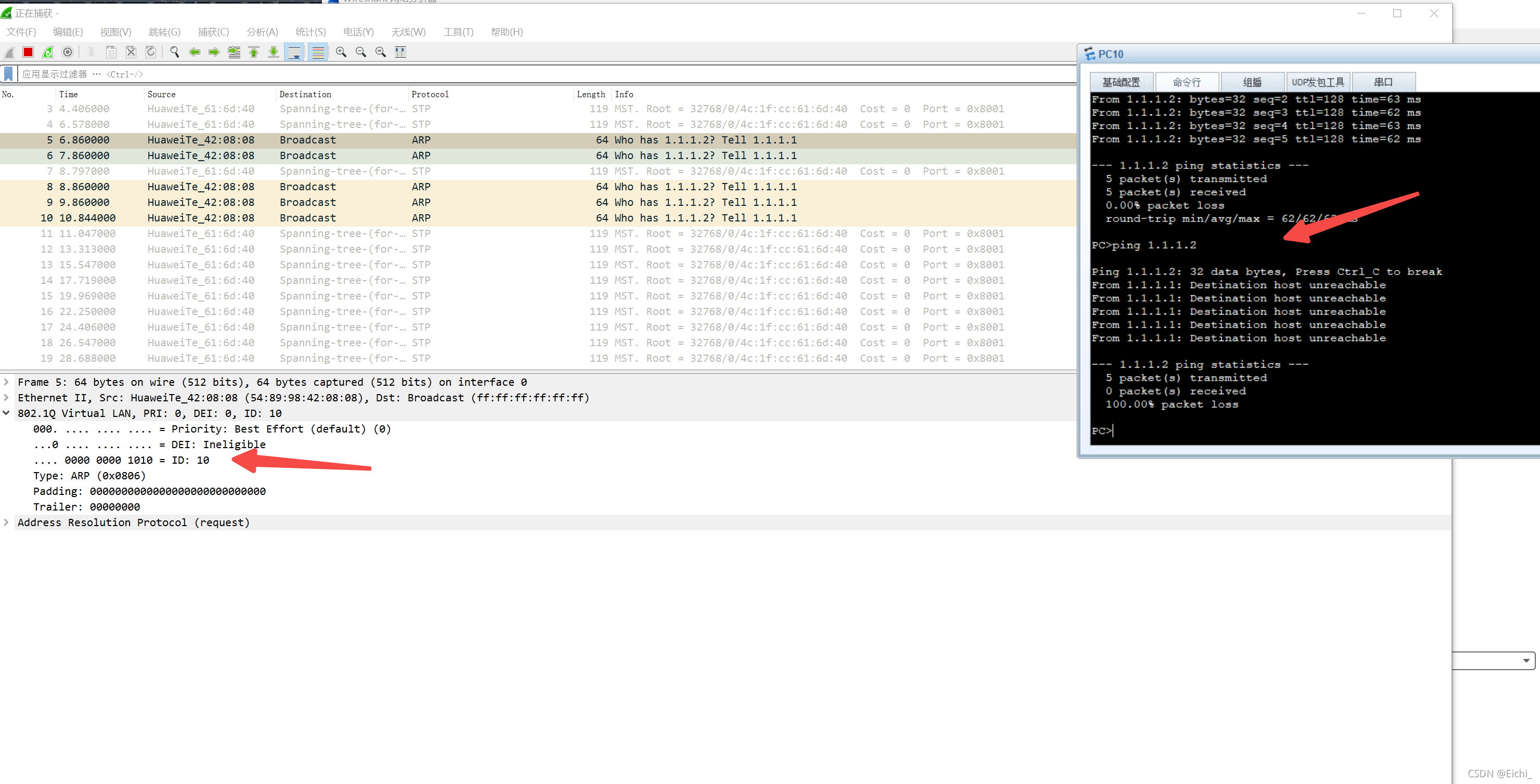Image resolution: width=1540 pixels, height=784 pixels.
Task: Reset text to normal size icon
Action: tap(381, 52)
